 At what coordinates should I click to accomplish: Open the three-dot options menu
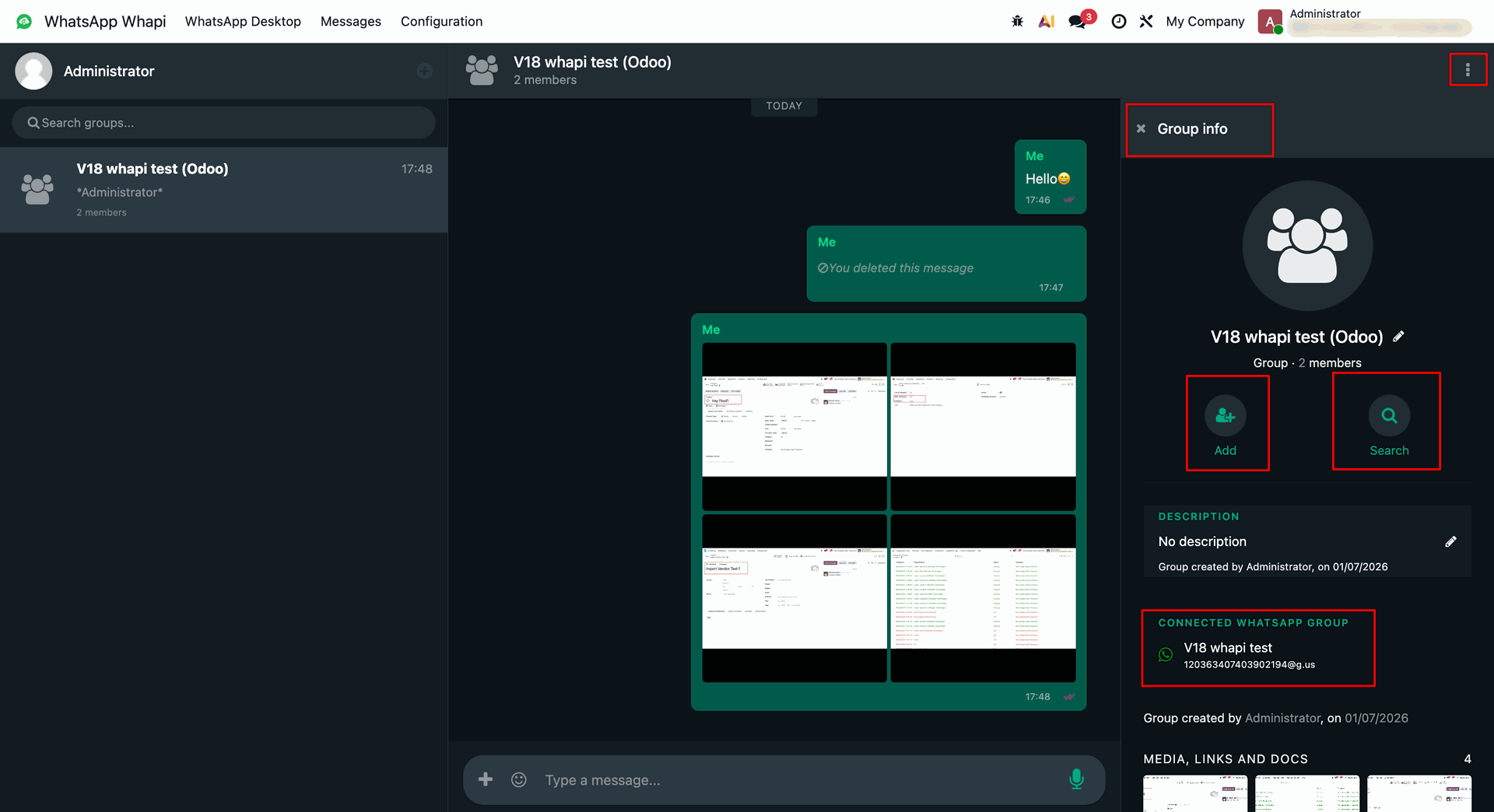point(1468,70)
